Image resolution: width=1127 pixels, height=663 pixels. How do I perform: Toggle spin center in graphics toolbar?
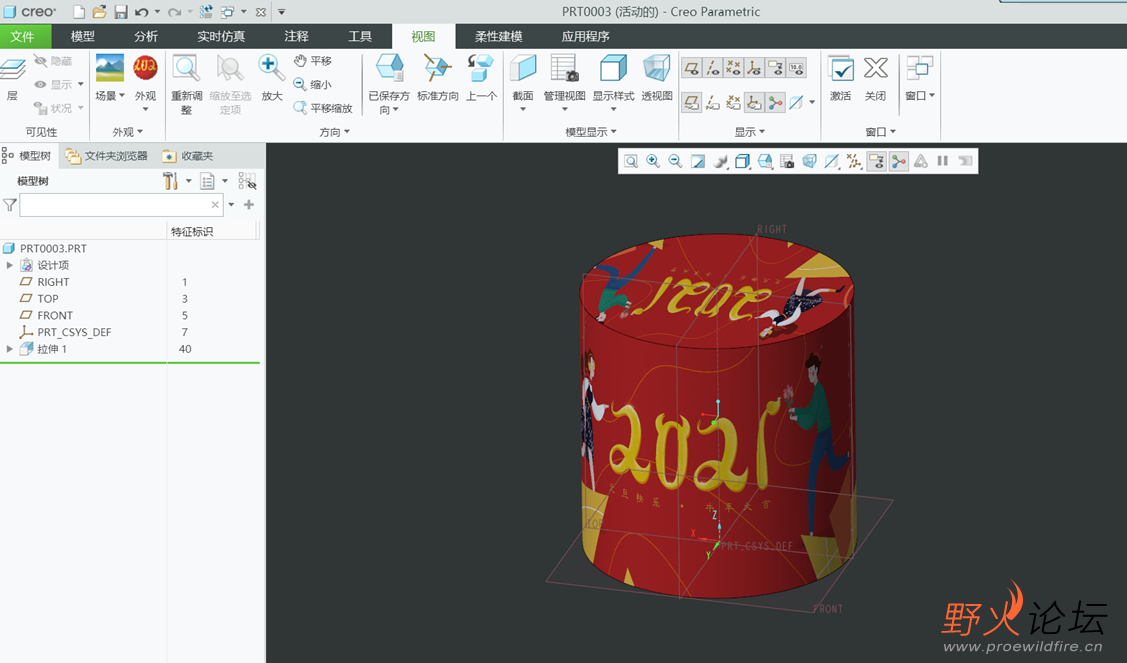(x=898, y=161)
